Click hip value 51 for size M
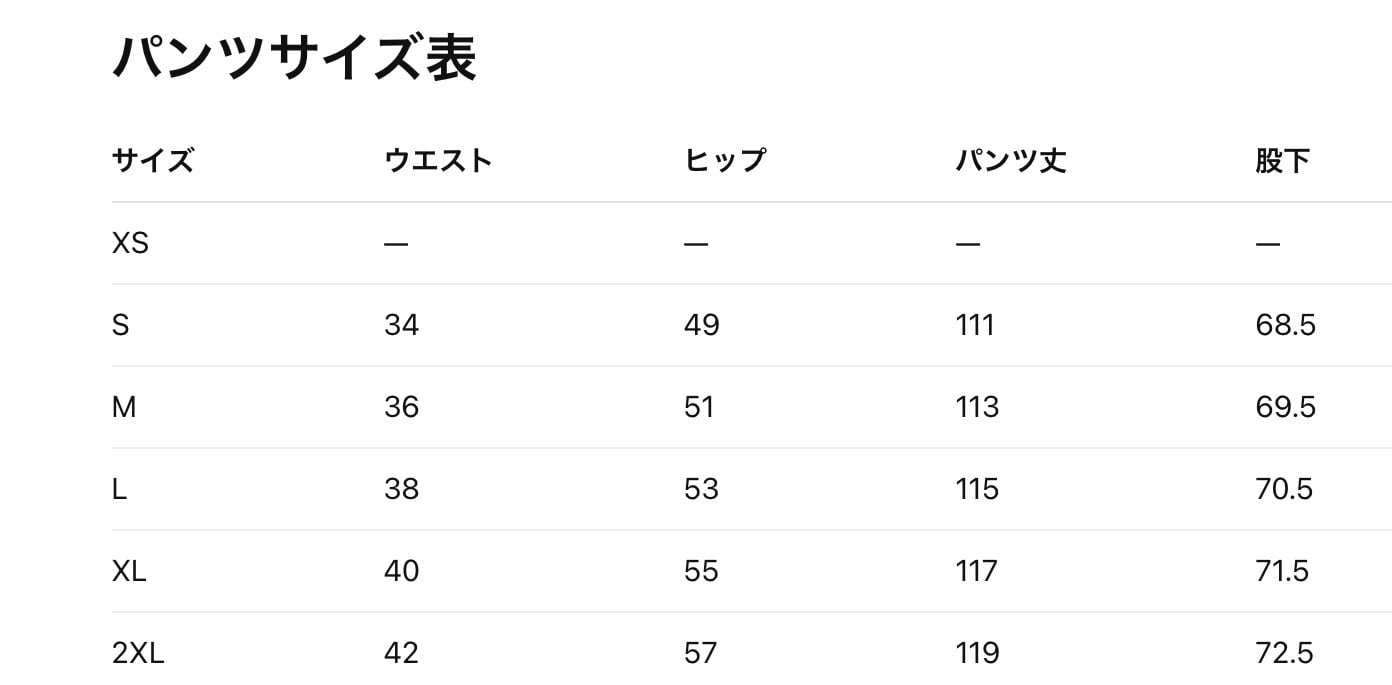This screenshot has height=685, width=1392. pyautogui.click(x=699, y=407)
